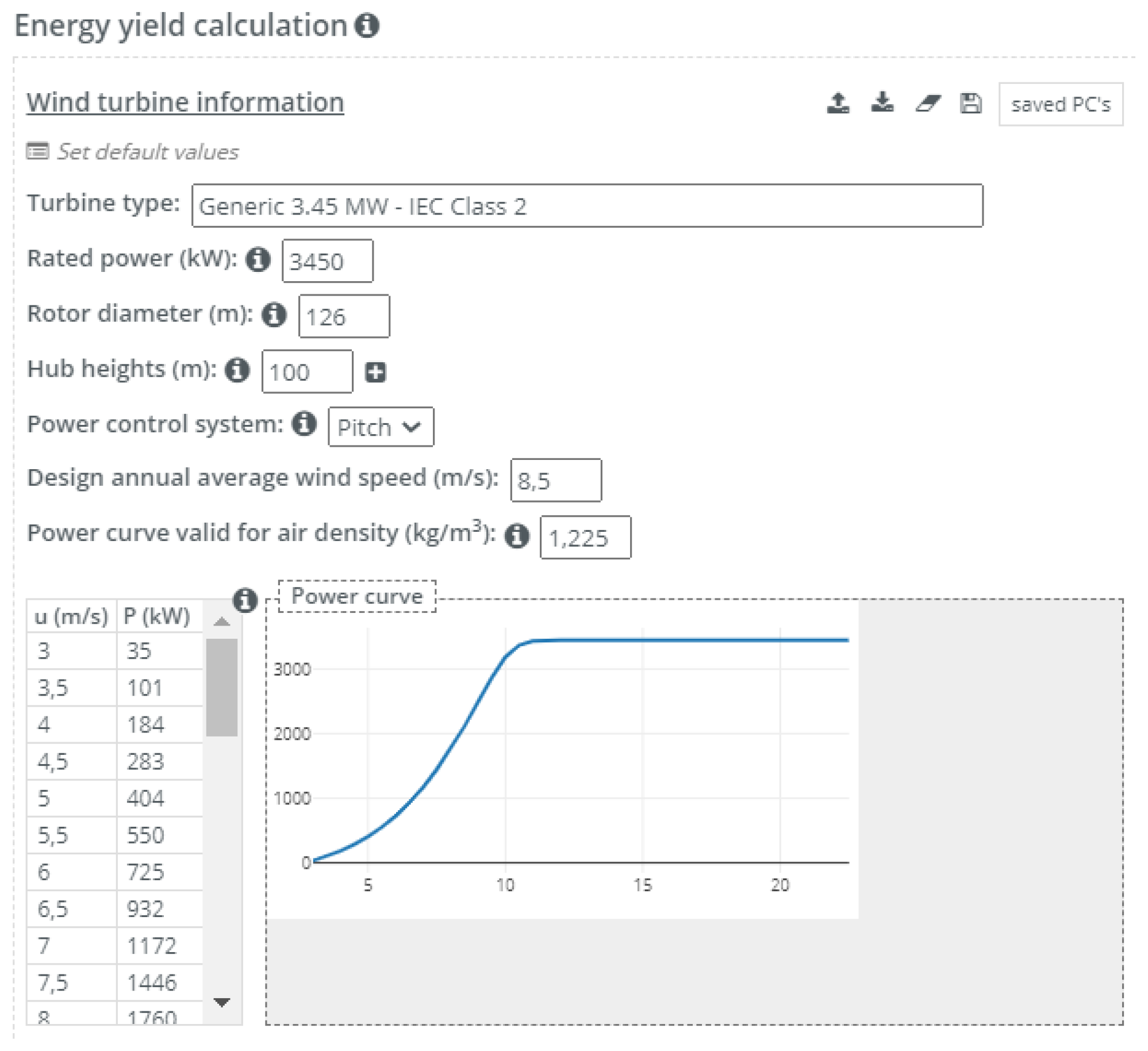
Task: Open info icon beside Energy yield calculation
Action: [x=366, y=26]
